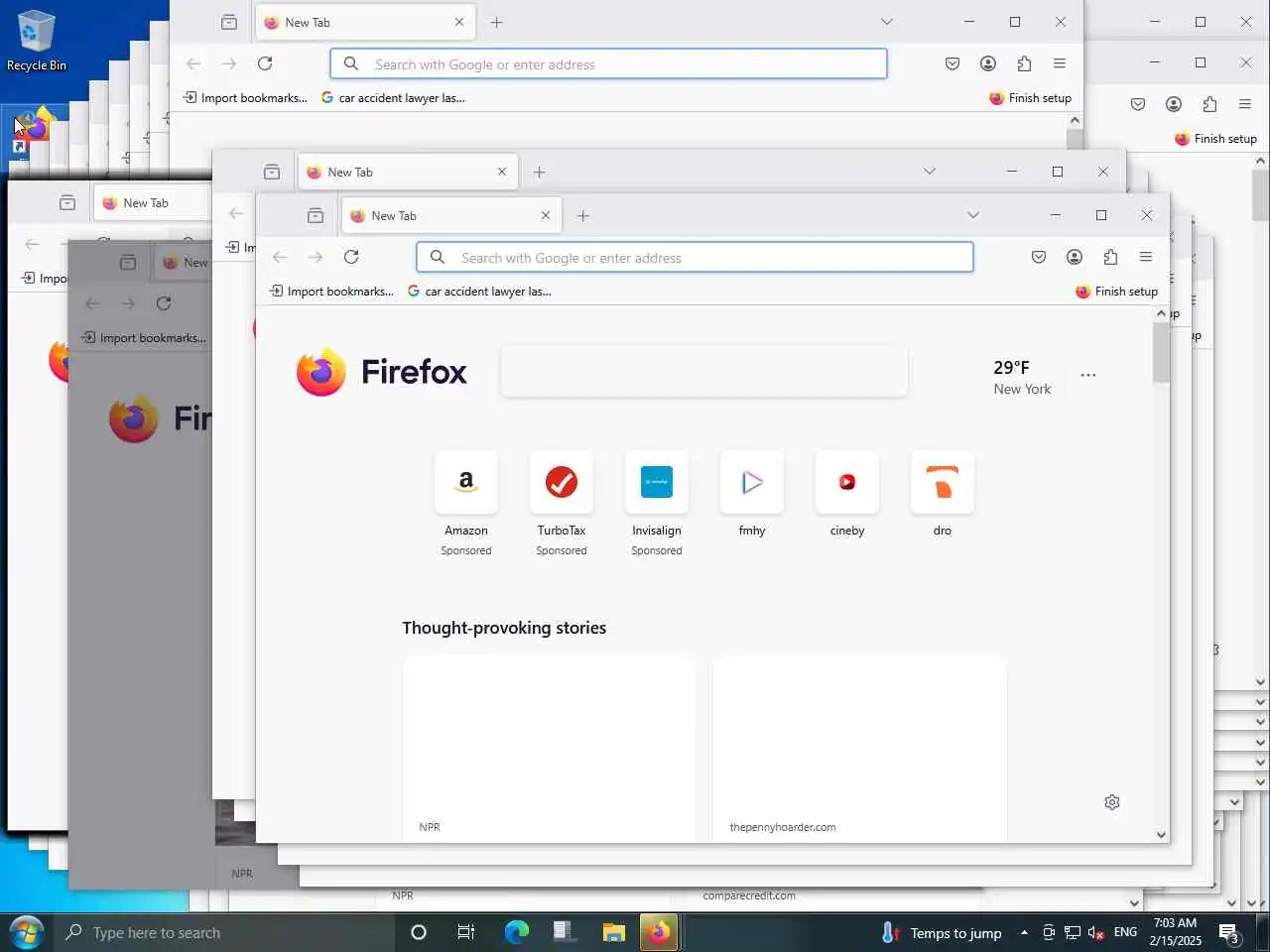Select New Tab tab in left white window
This screenshot has height=952, width=1270.
(152, 202)
